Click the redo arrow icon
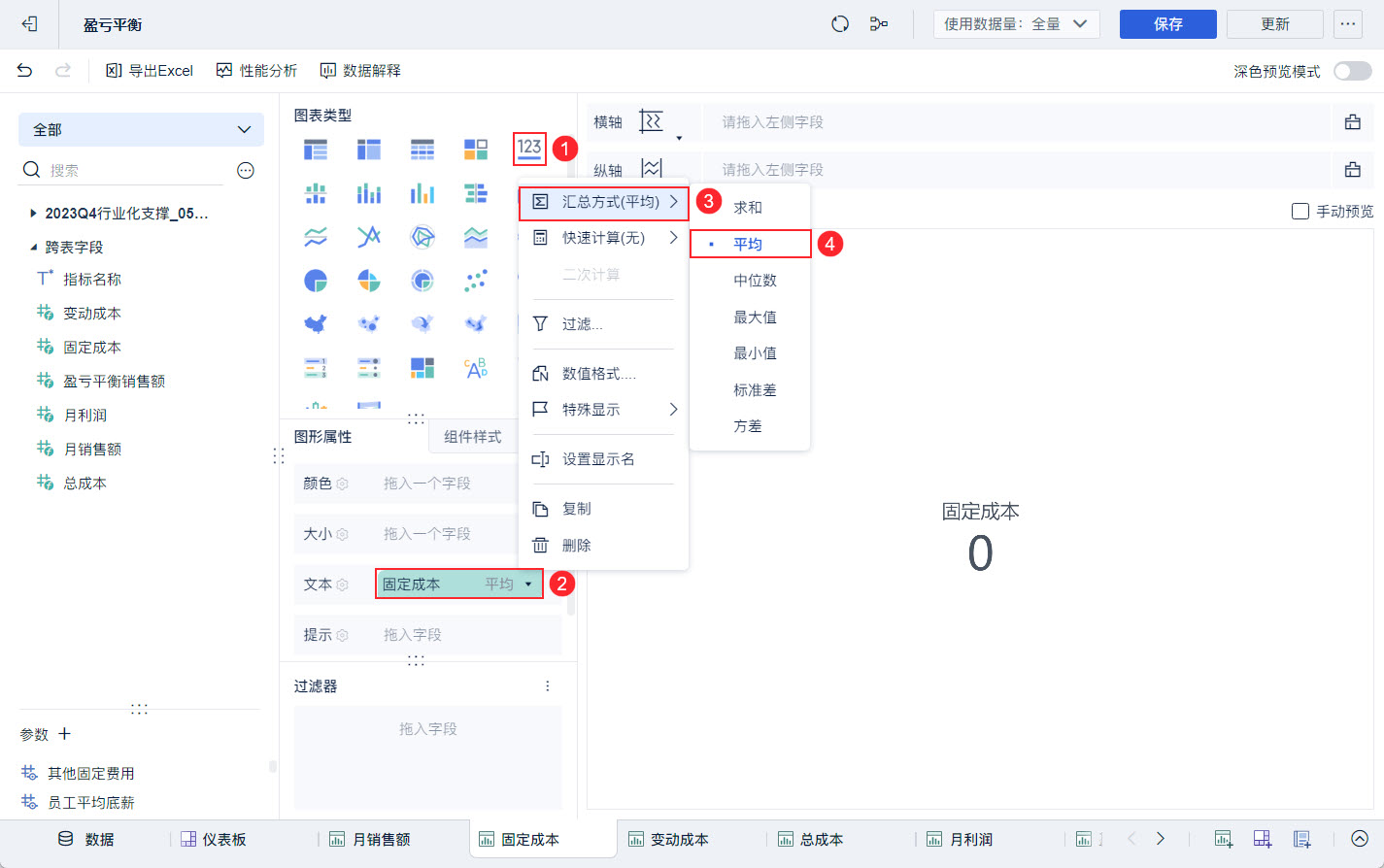This screenshot has height=868, width=1384. point(63,71)
